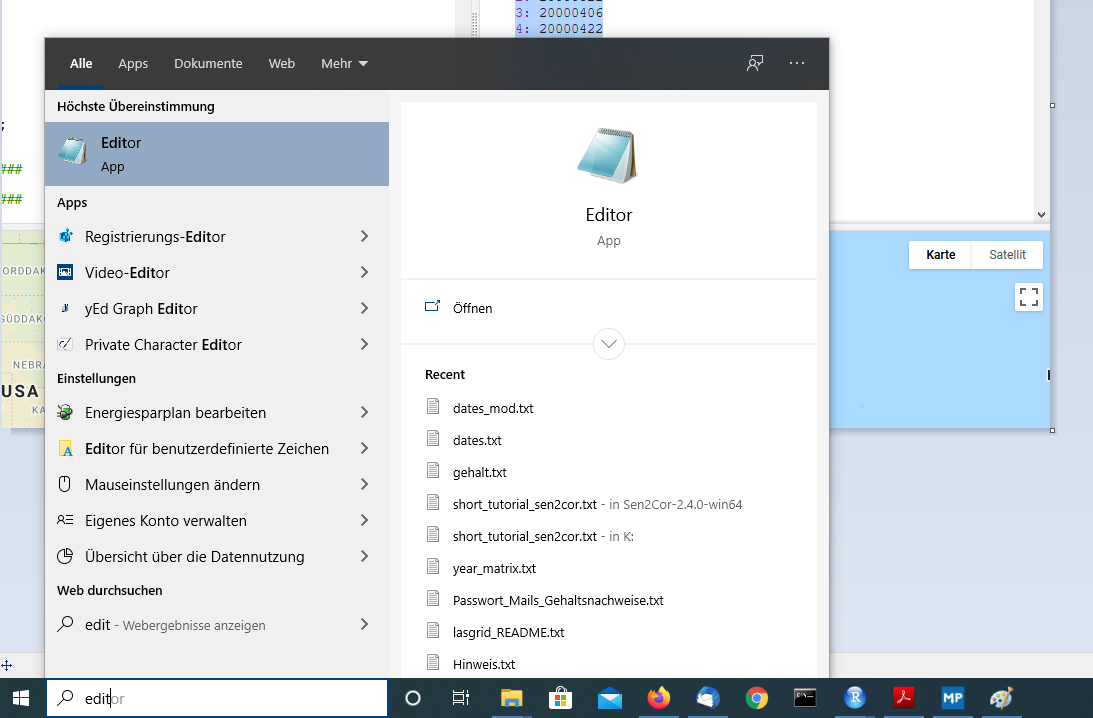Expand more actions for Editor preview
Screen dimensions: 1093x718
(609, 344)
